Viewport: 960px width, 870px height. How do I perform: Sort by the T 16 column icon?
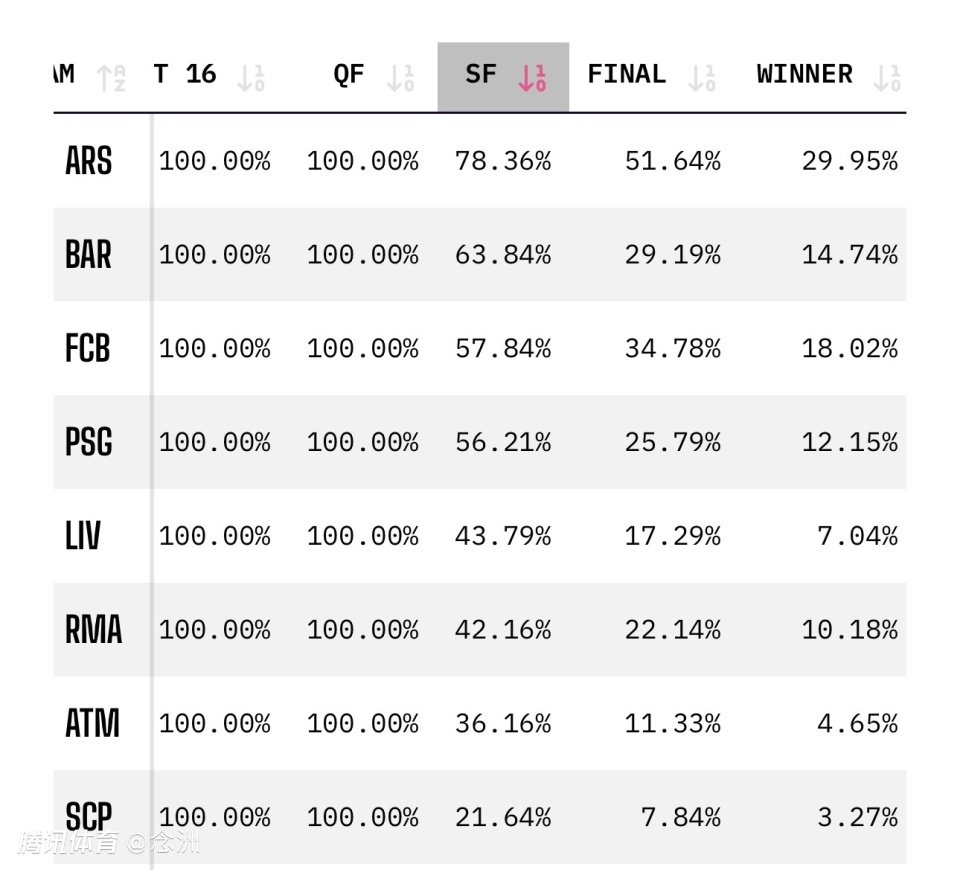(250, 77)
